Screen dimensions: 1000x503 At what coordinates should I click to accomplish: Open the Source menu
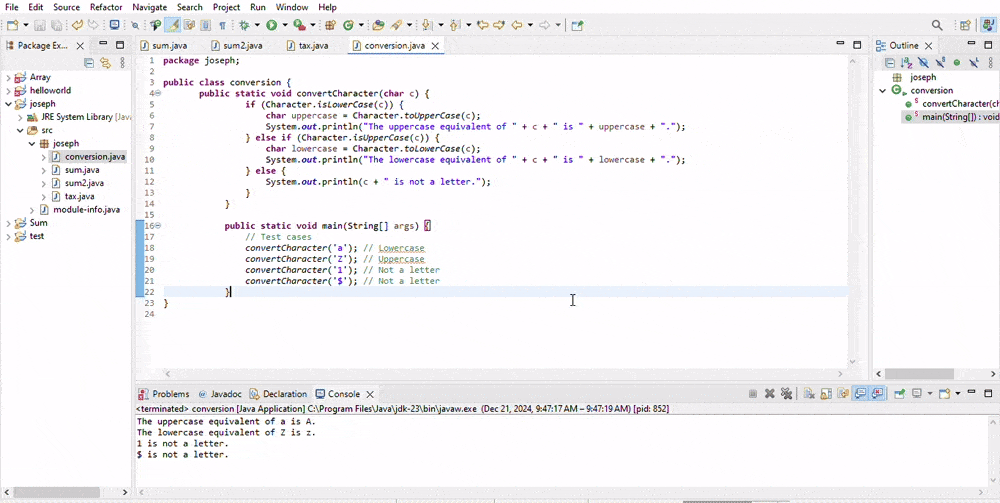tap(66, 7)
